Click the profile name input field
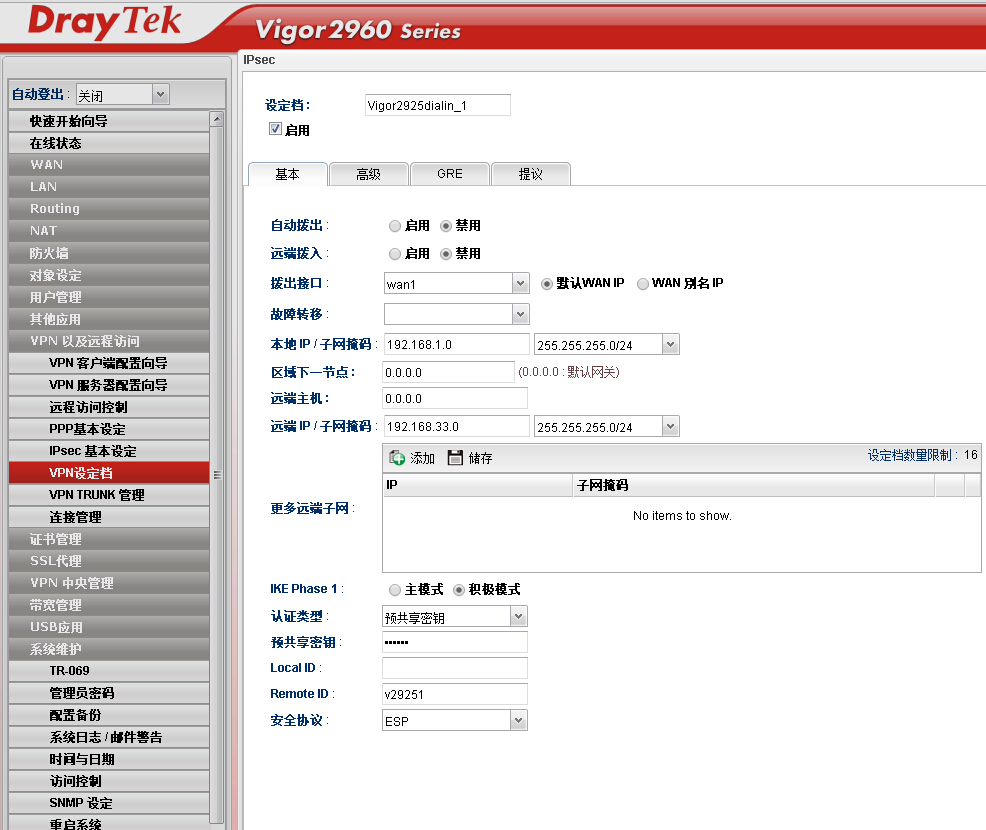This screenshot has height=830, width=986. (x=438, y=105)
